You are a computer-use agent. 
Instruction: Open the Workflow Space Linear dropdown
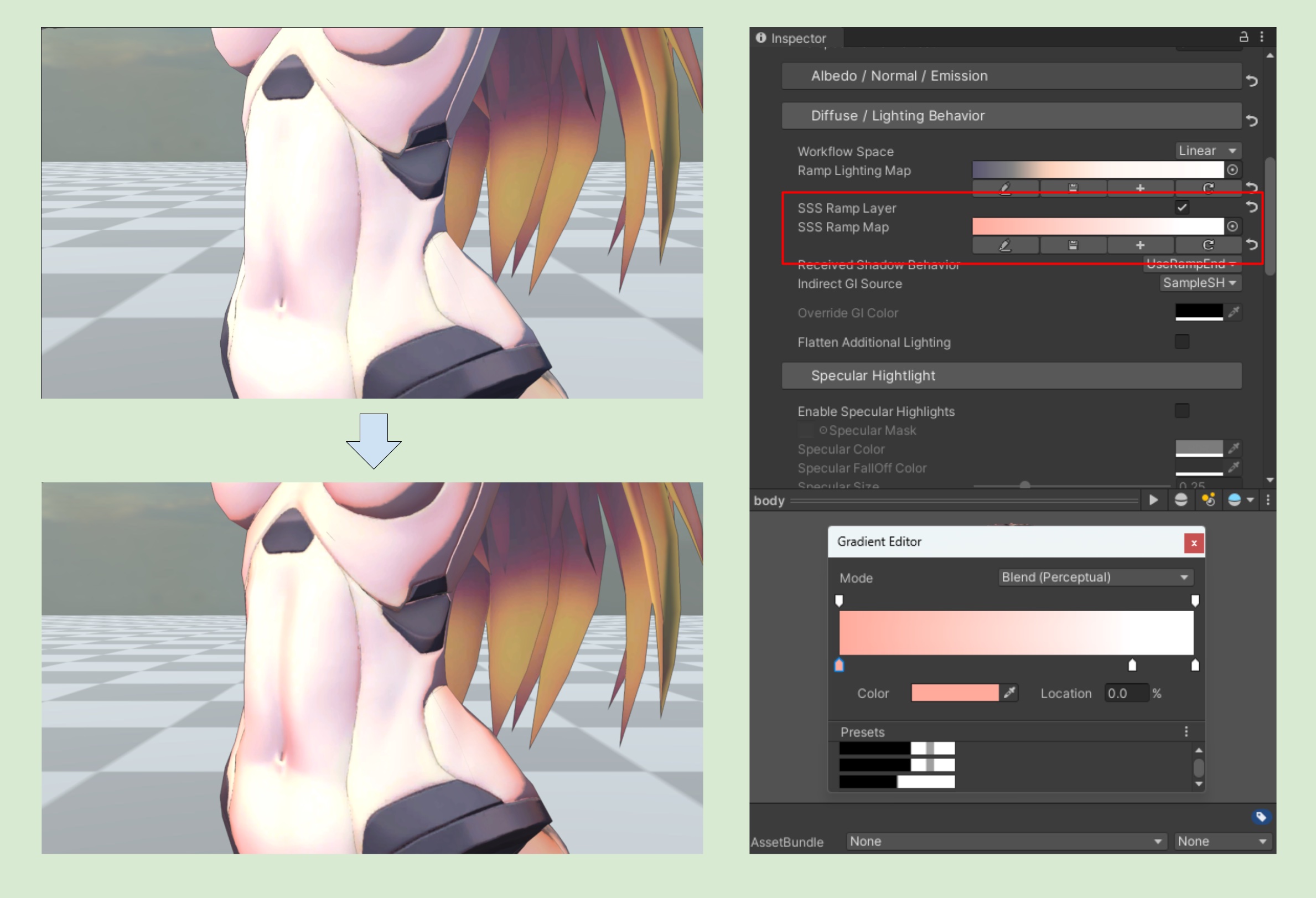tap(1208, 151)
